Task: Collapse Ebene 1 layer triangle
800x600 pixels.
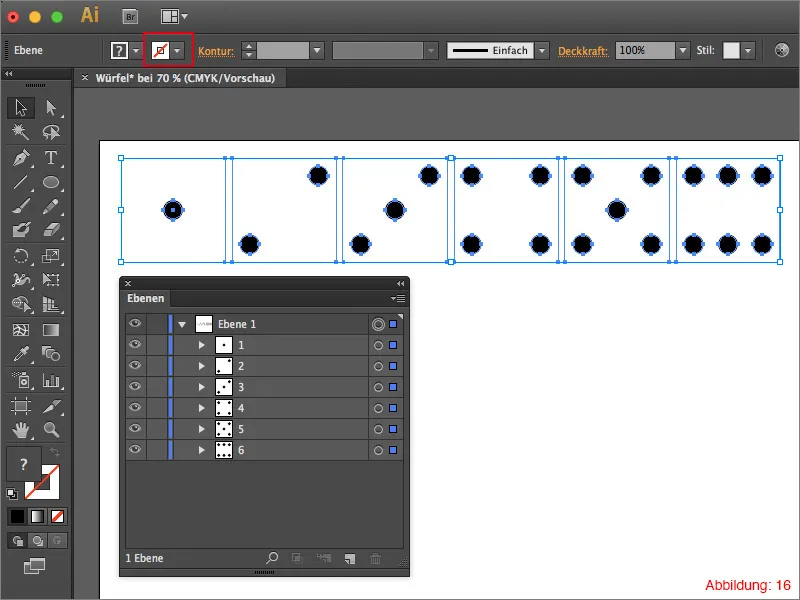Action: tap(182, 324)
